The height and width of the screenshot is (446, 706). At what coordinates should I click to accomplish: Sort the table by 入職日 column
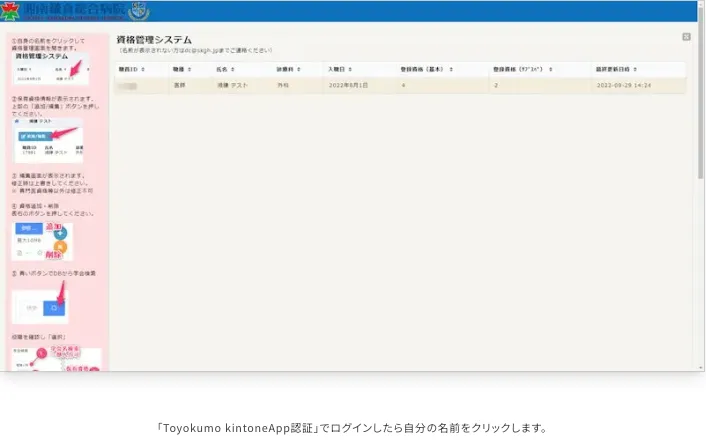point(340,69)
